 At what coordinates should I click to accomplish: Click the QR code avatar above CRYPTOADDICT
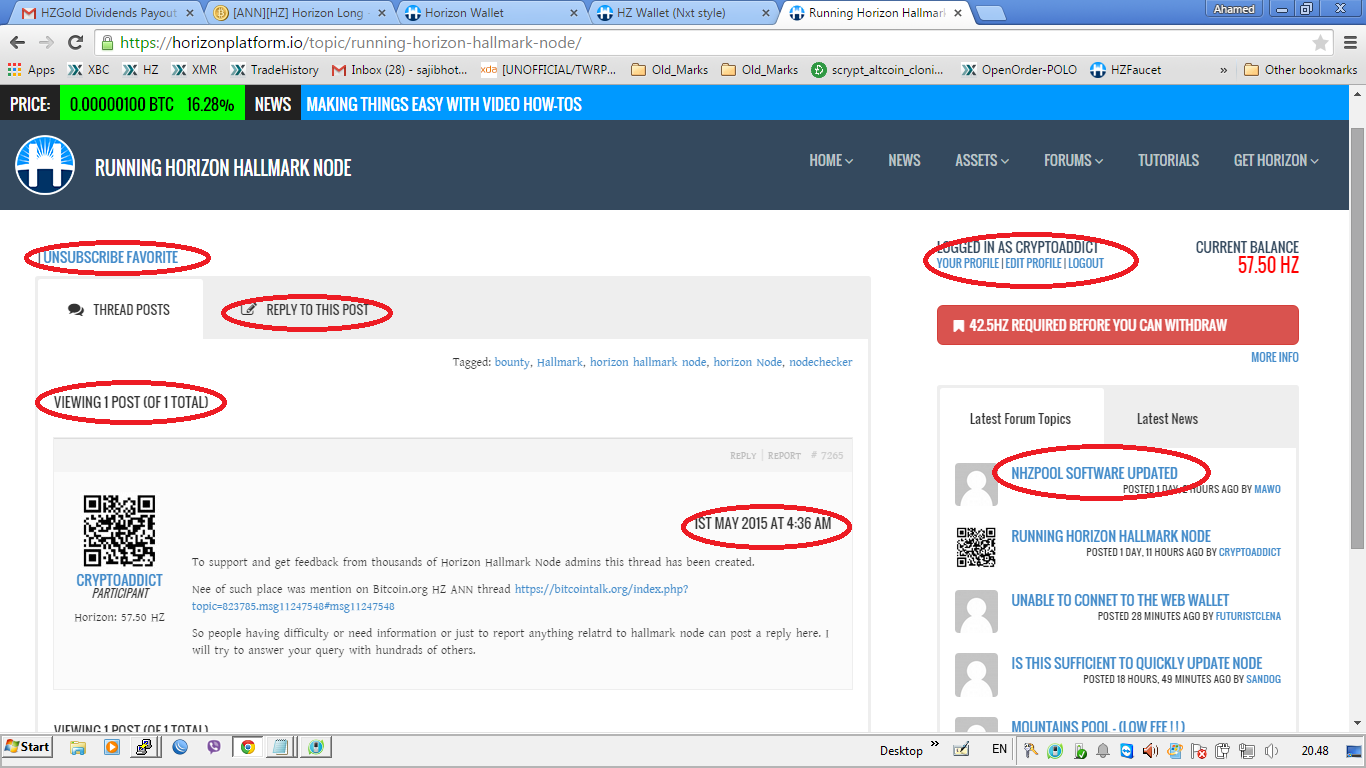119,531
